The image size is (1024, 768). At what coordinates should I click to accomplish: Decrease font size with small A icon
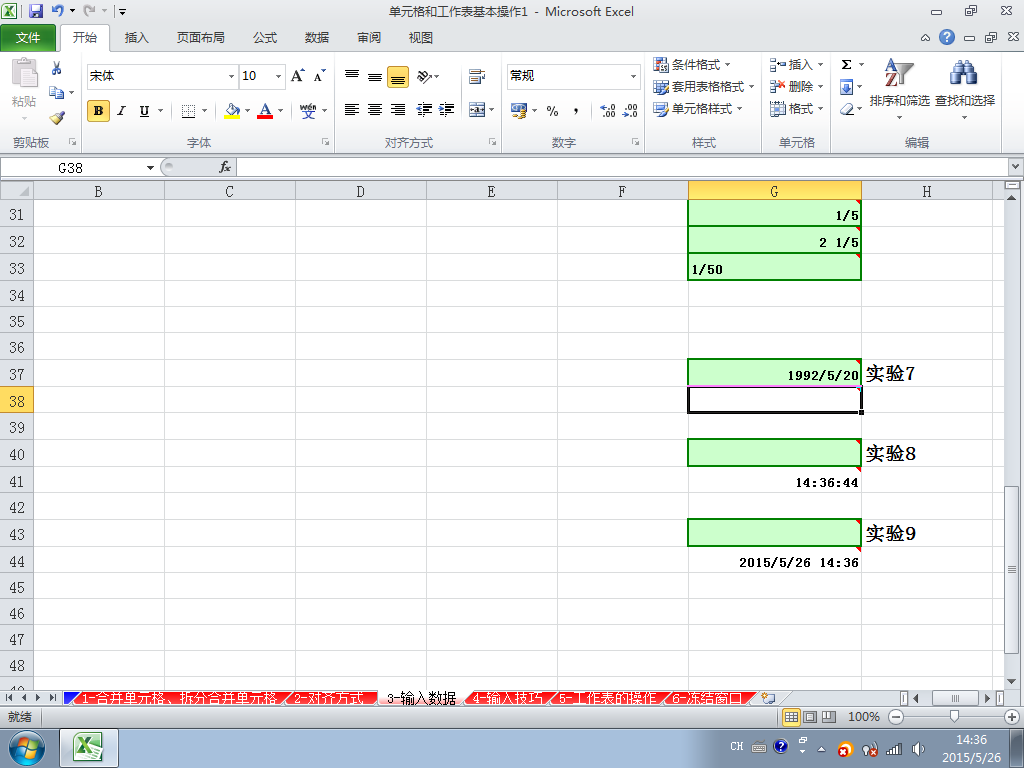[319, 76]
